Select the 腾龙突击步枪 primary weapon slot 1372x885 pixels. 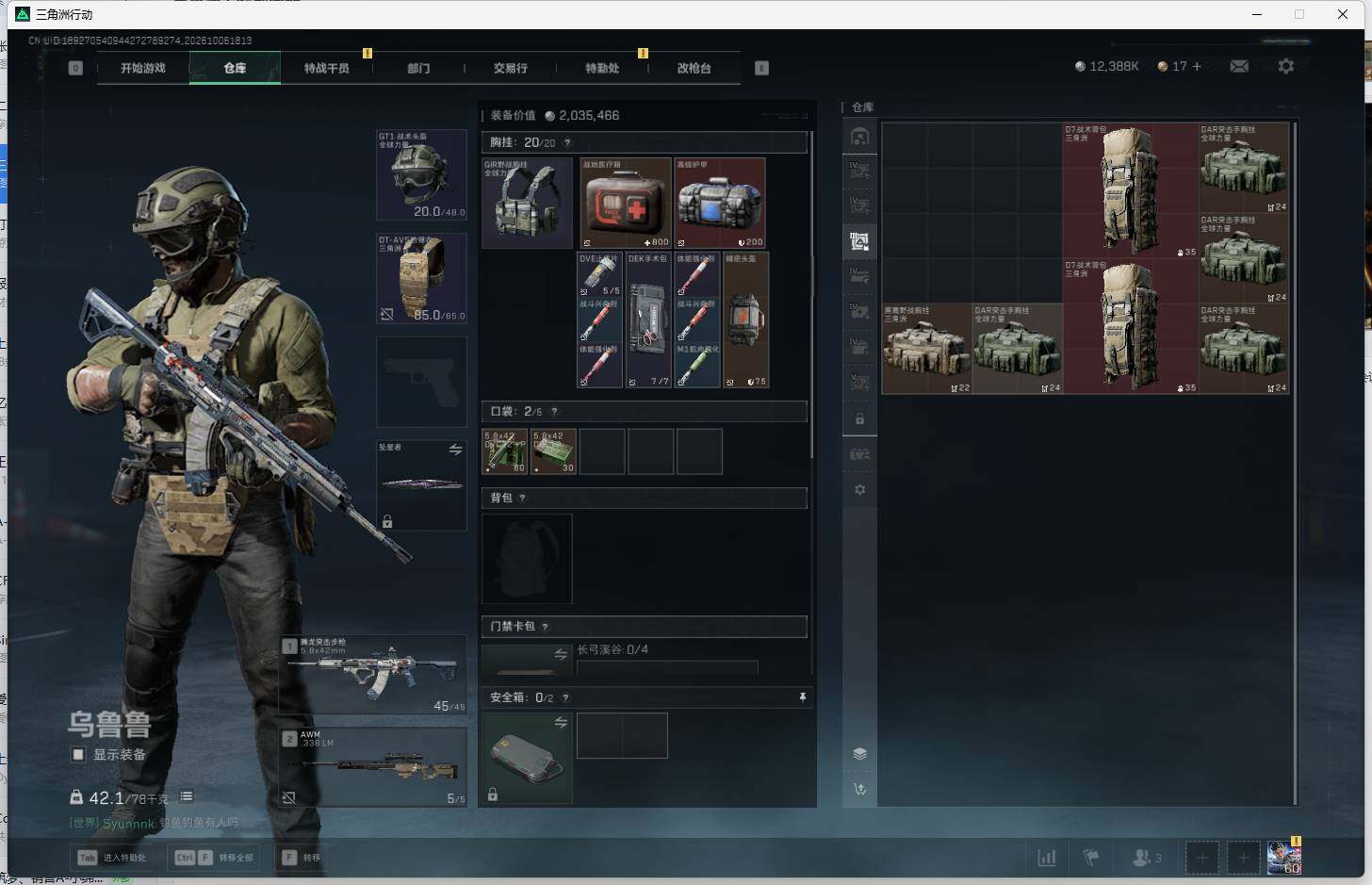click(373, 674)
